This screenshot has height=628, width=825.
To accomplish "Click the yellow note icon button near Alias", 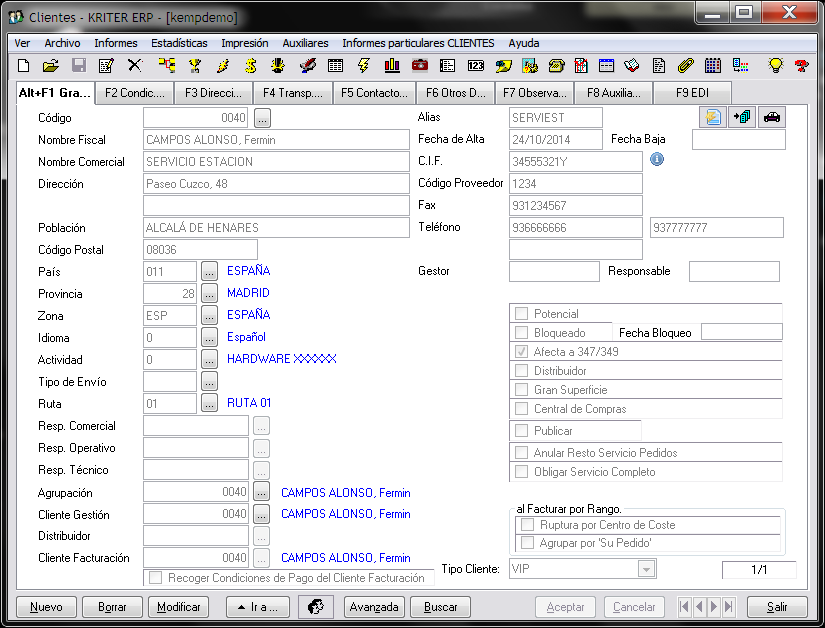I will [x=713, y=117].
